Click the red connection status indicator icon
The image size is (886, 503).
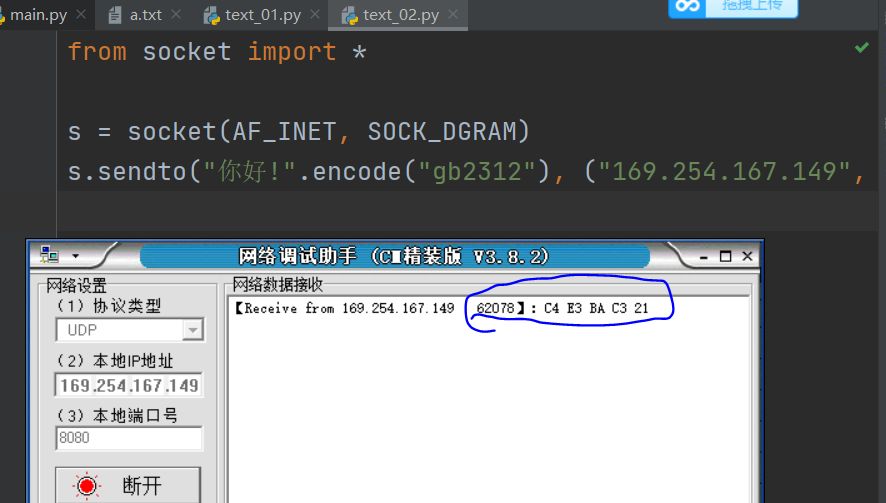coord(86,486)
